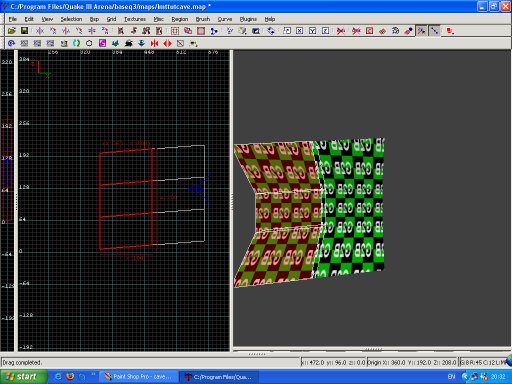Switch to the C:/Program Files/Qua... taskbar window
This screenshot has width=512, height=384.
(x=219, y=377)
